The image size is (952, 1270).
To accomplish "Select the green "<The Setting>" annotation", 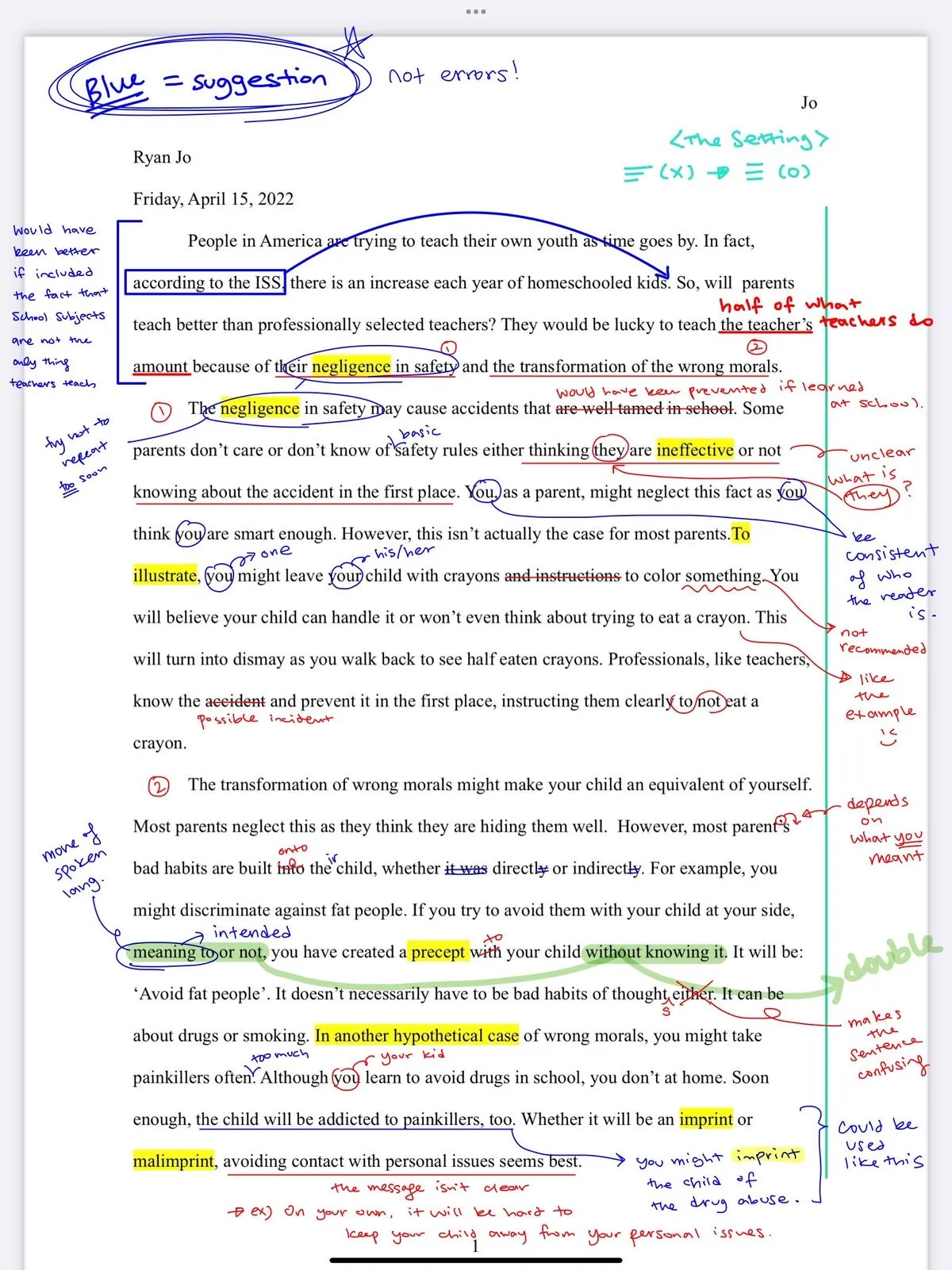I will [x=748, y=140].
